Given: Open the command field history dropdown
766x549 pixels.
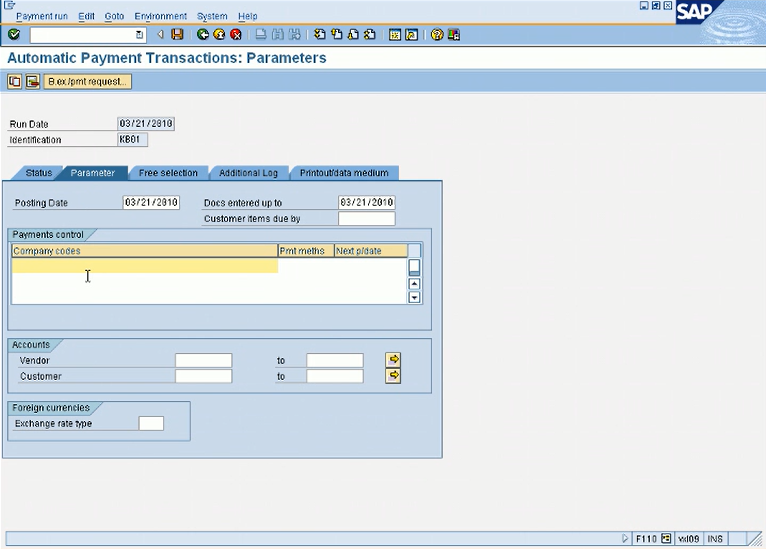Looking at the screenshot, I should 139,35.
